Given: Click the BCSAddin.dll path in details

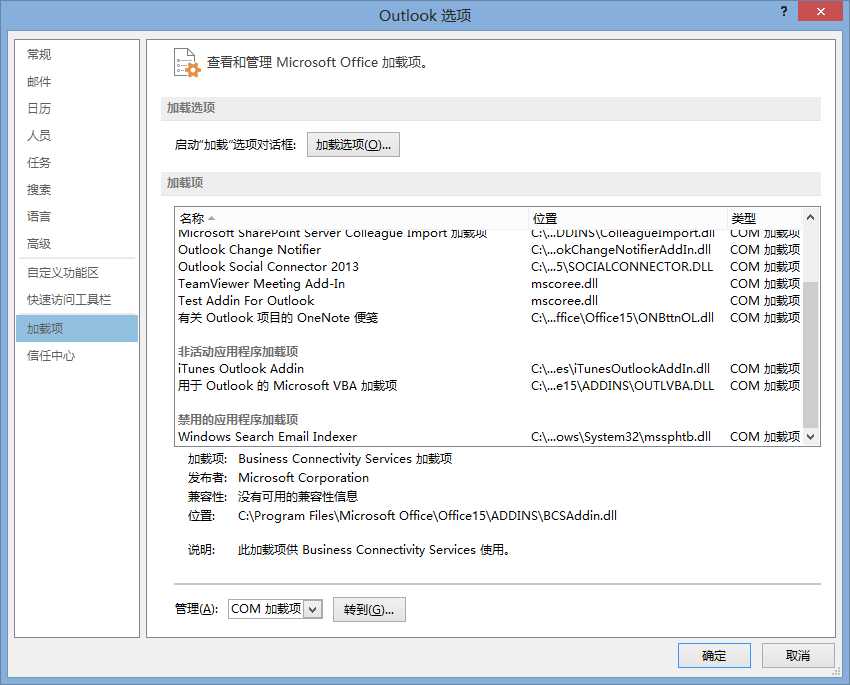Looking at the screenshot, I should pos(427,515).
